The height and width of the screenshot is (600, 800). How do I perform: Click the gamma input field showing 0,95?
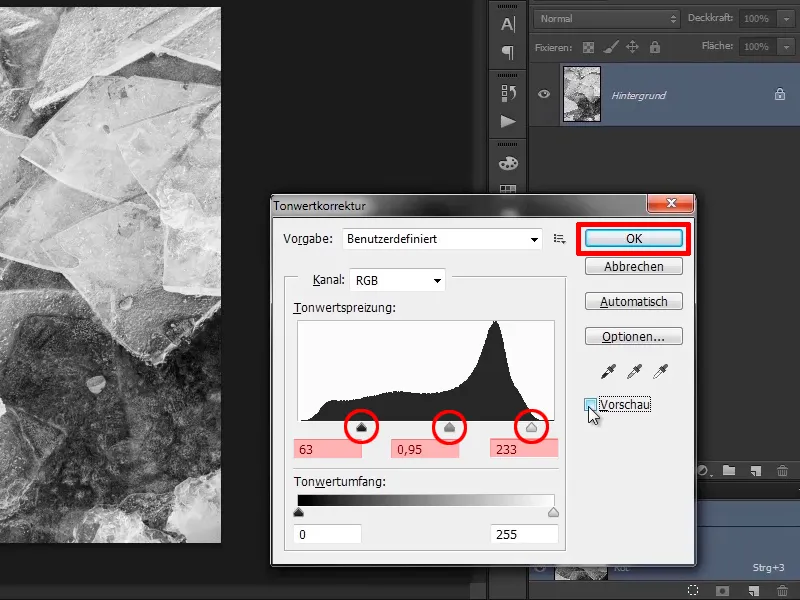[x=425, y=449]
